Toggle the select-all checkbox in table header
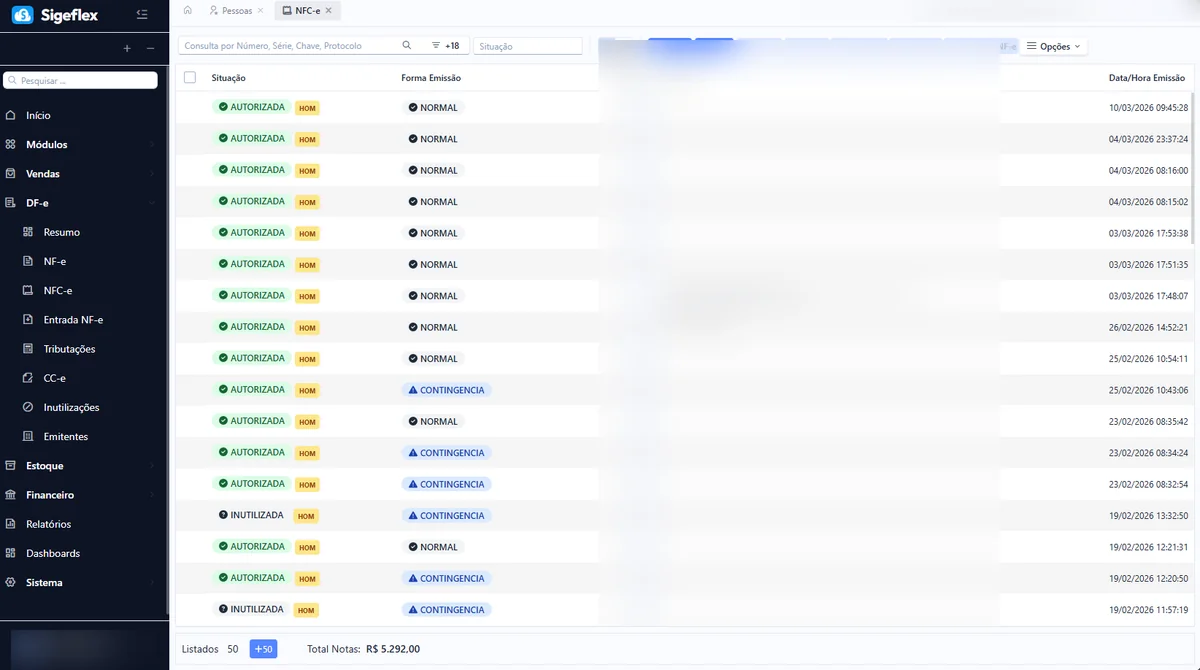 click(188, 76)
